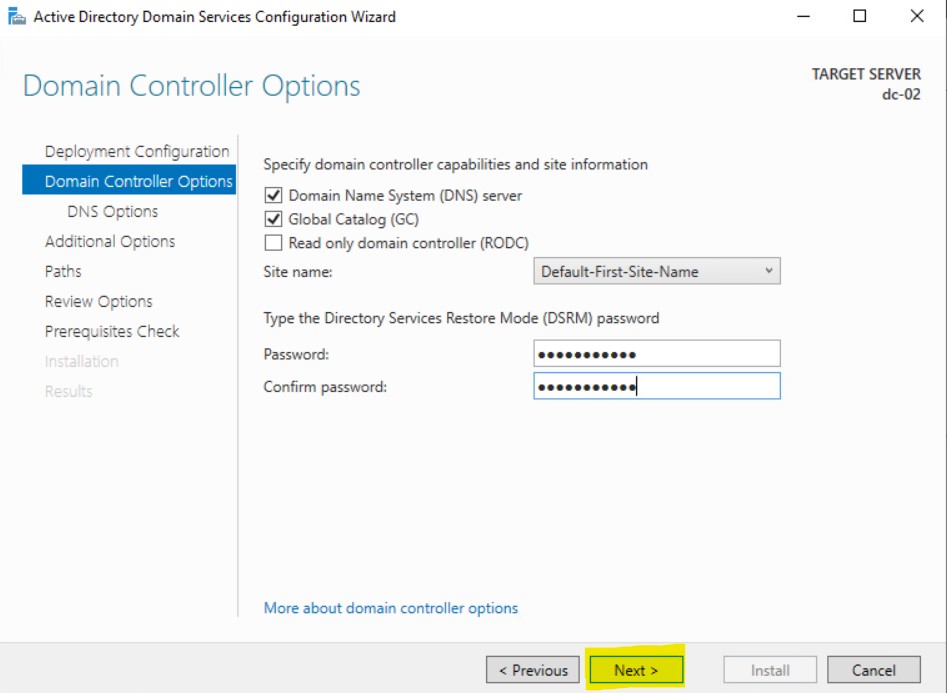
Task: Close the configuration wizard window
Action: 917,16
